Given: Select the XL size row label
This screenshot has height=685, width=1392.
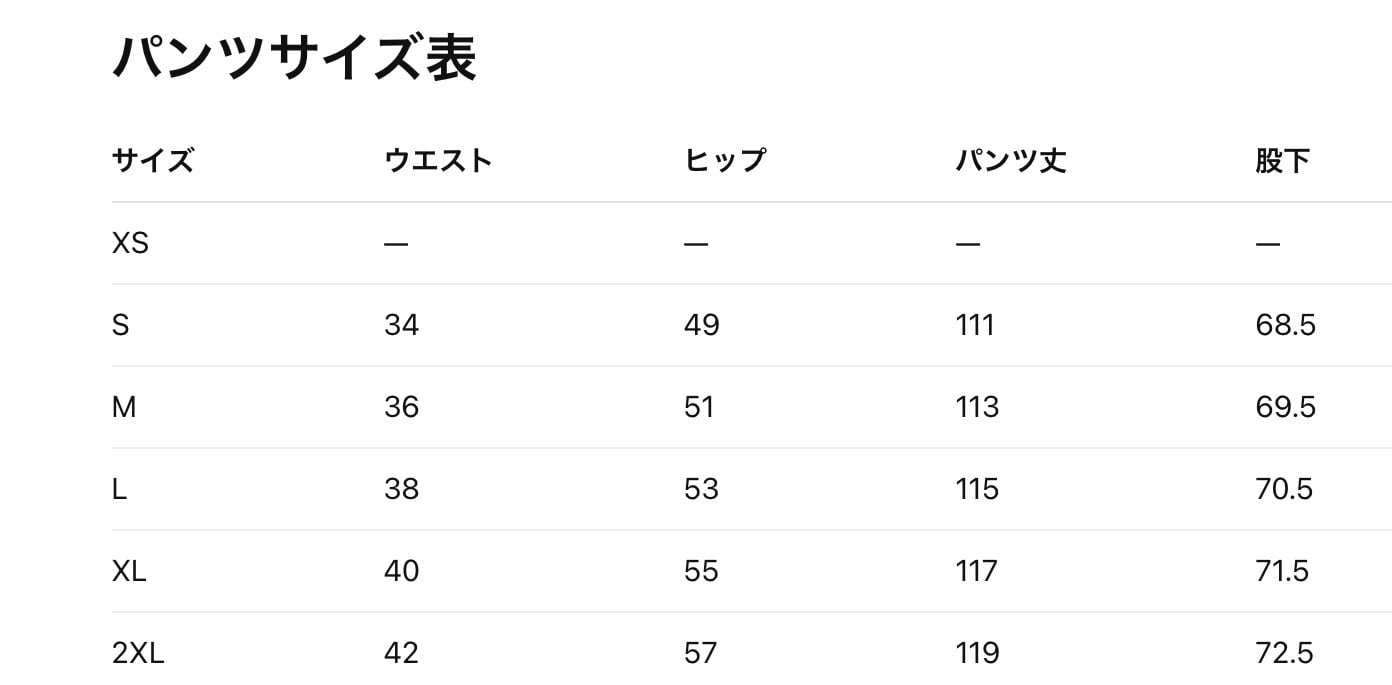Looking at the screenshot, I should [x=130, y=571].
